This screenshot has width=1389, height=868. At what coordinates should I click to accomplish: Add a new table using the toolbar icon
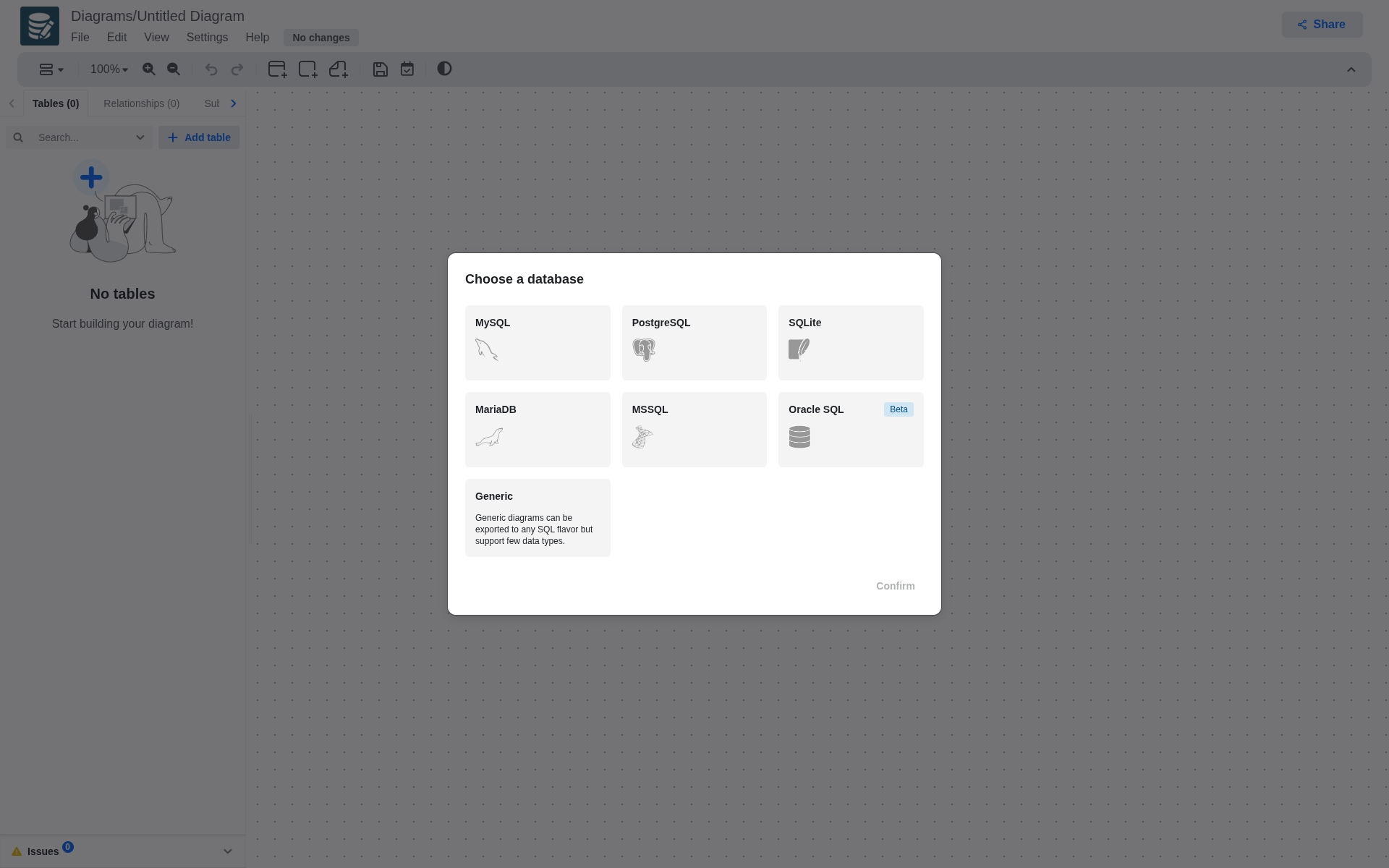point(277,69)
